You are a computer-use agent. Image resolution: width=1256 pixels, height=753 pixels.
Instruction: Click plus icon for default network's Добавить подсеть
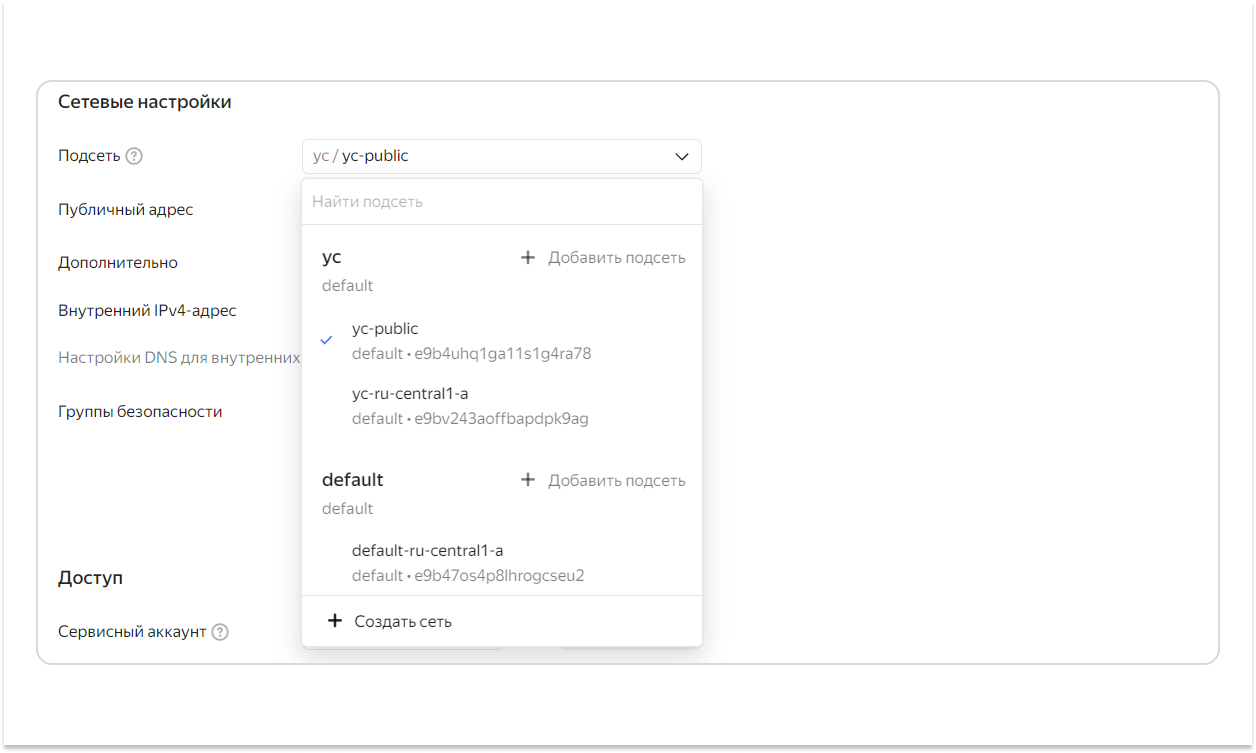528,480
